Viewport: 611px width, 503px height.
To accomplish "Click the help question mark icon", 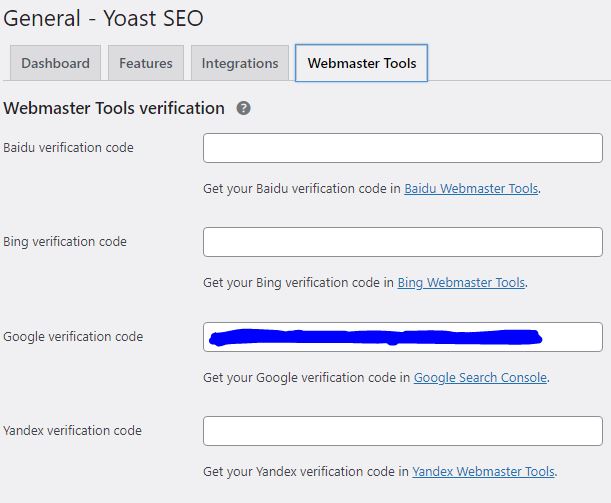I will coord(244,108).
